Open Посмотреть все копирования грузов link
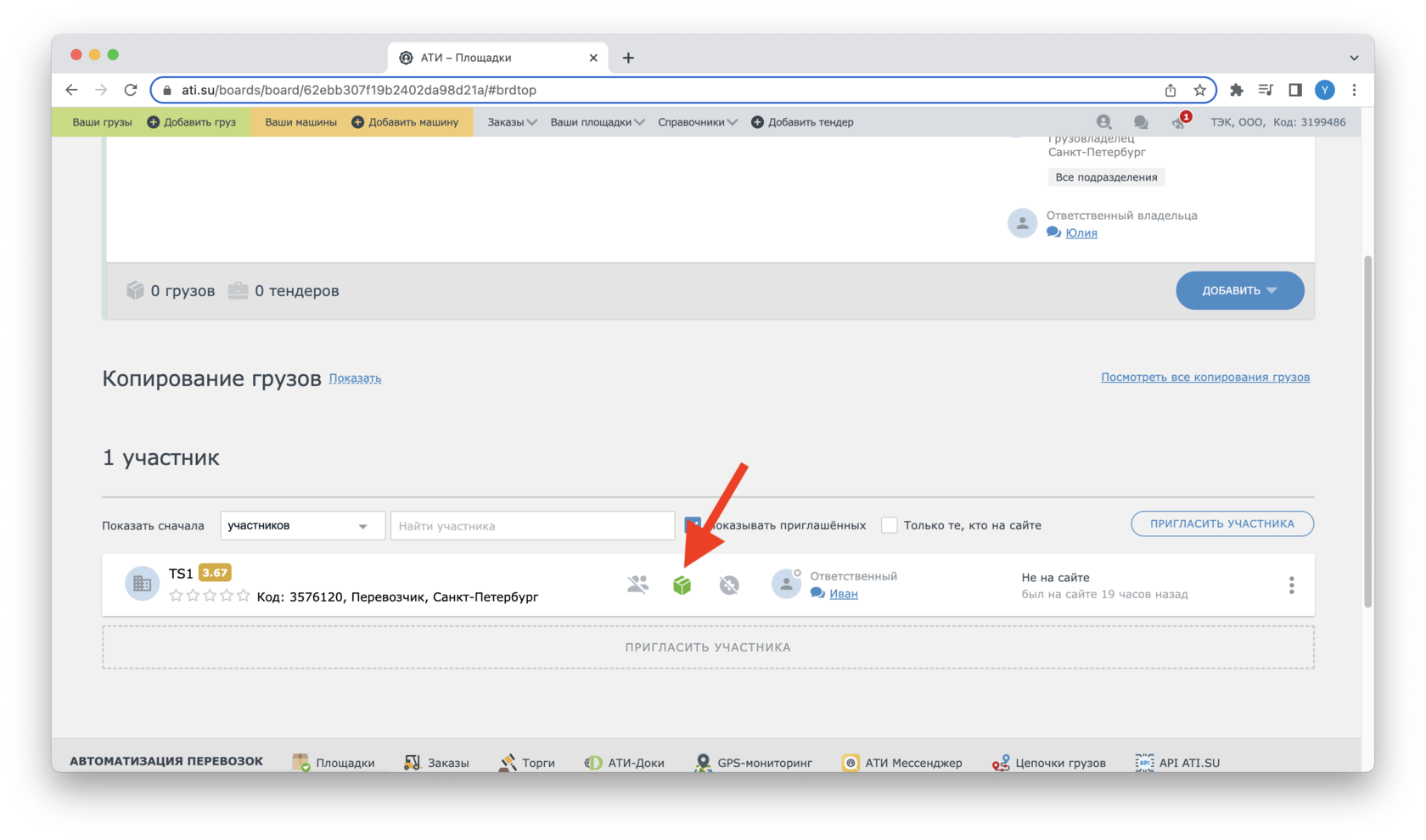The width and height of the screenshot is (1426, 840). [1205, 377]
